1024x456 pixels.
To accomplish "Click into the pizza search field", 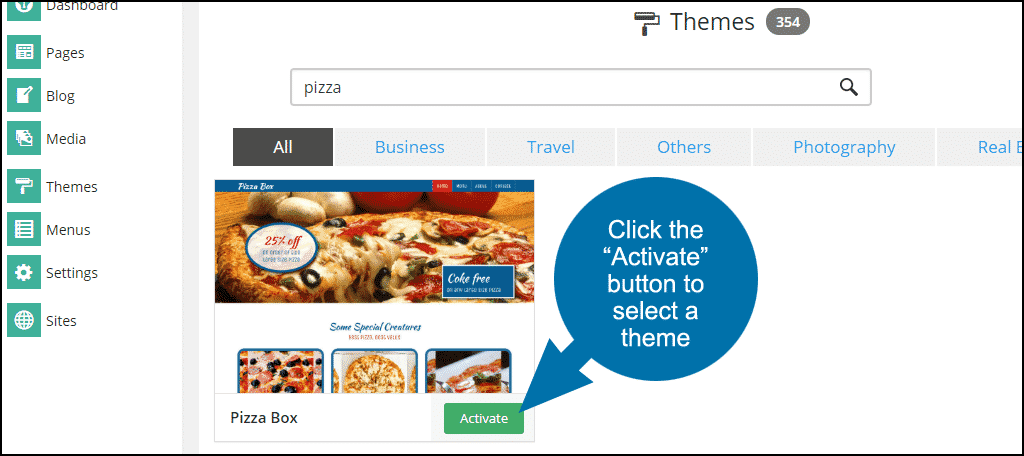I will click(581, 87).
